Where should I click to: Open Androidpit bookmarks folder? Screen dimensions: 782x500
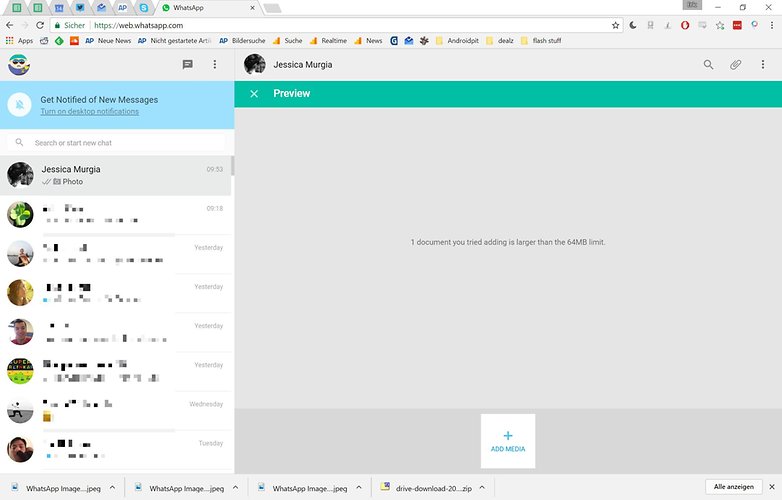click(x=457, y=41)
